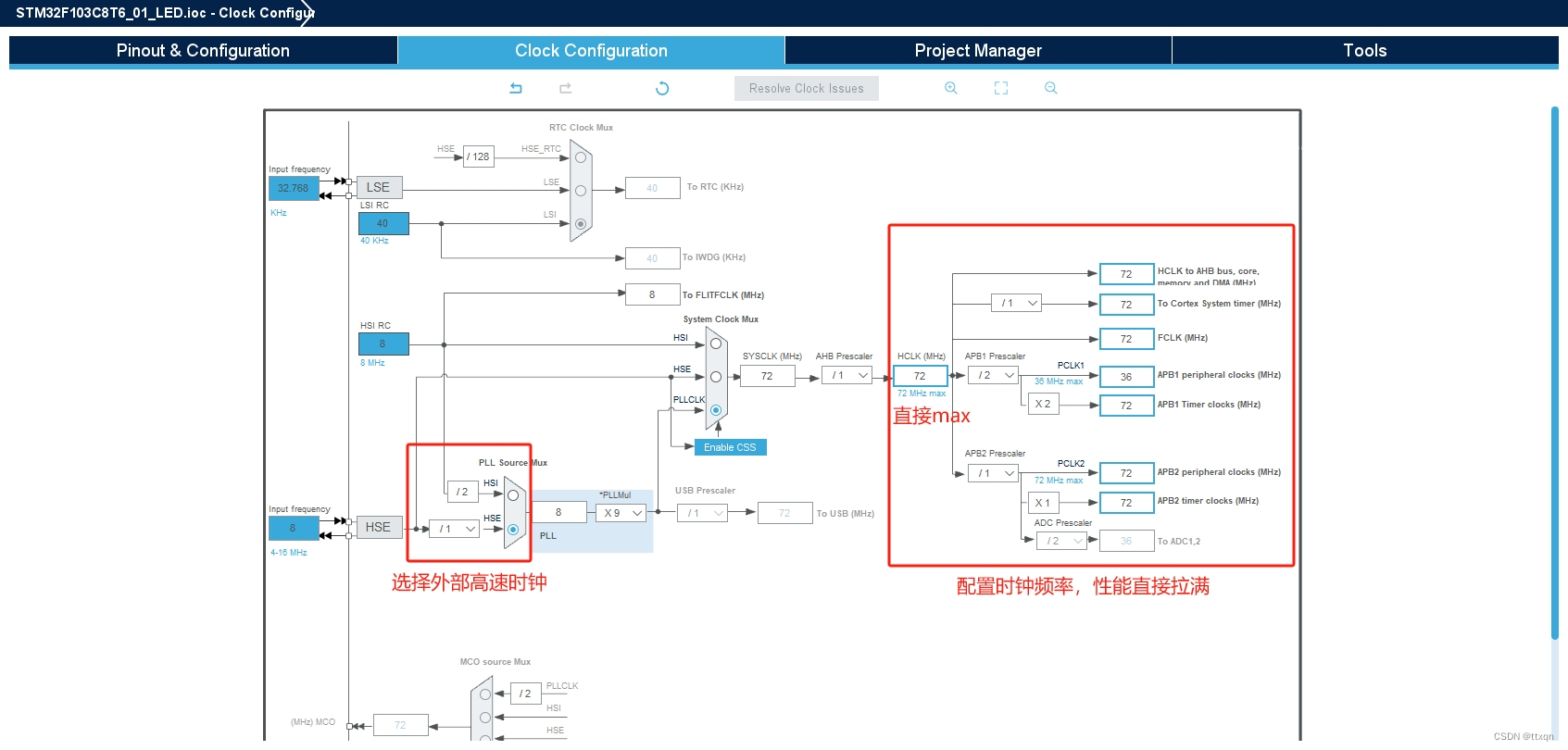Open the AHB Prescaler dropdown
The image size is (1568, 750).
click(x=847, y=375)
